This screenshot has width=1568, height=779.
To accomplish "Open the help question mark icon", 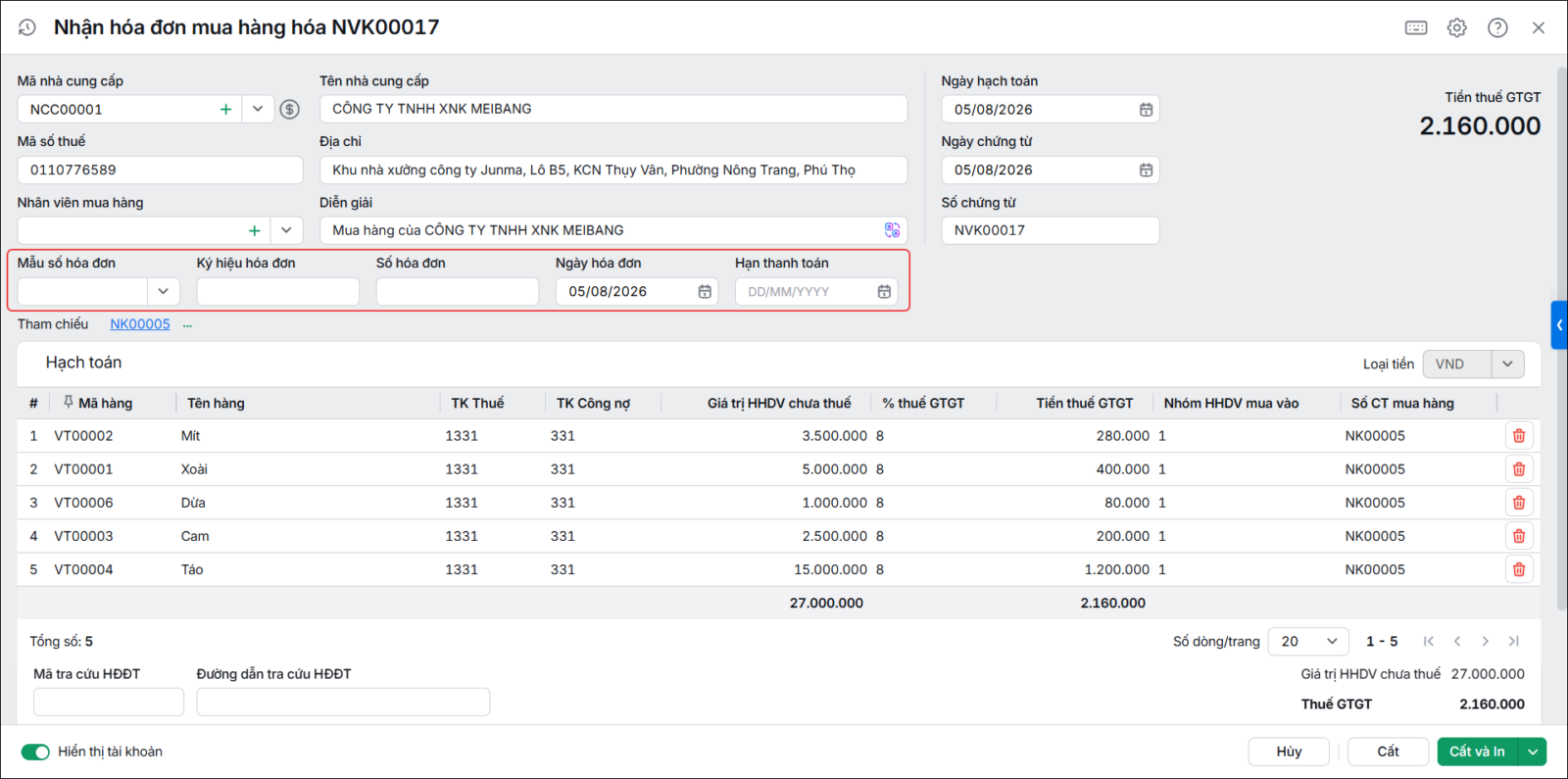I will 1497,27.
